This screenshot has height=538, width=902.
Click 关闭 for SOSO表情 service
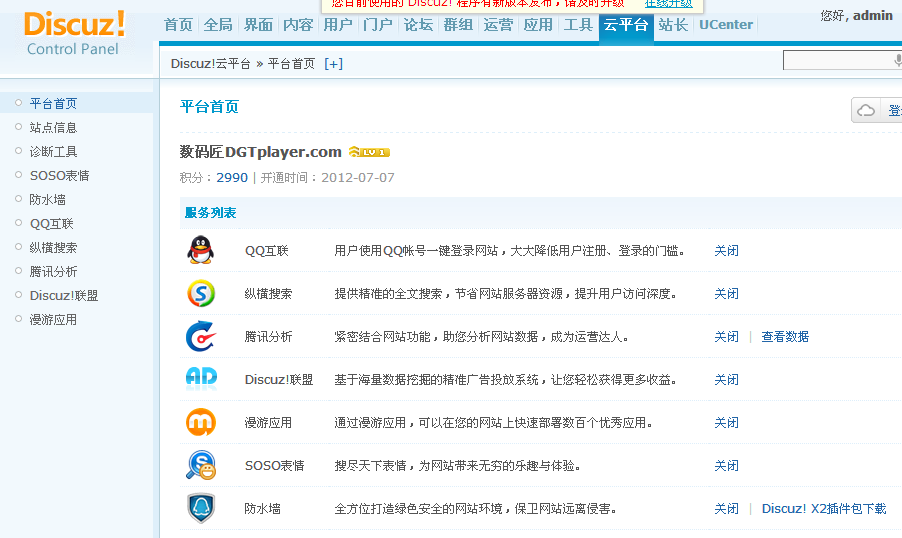(x=726, y=465)
